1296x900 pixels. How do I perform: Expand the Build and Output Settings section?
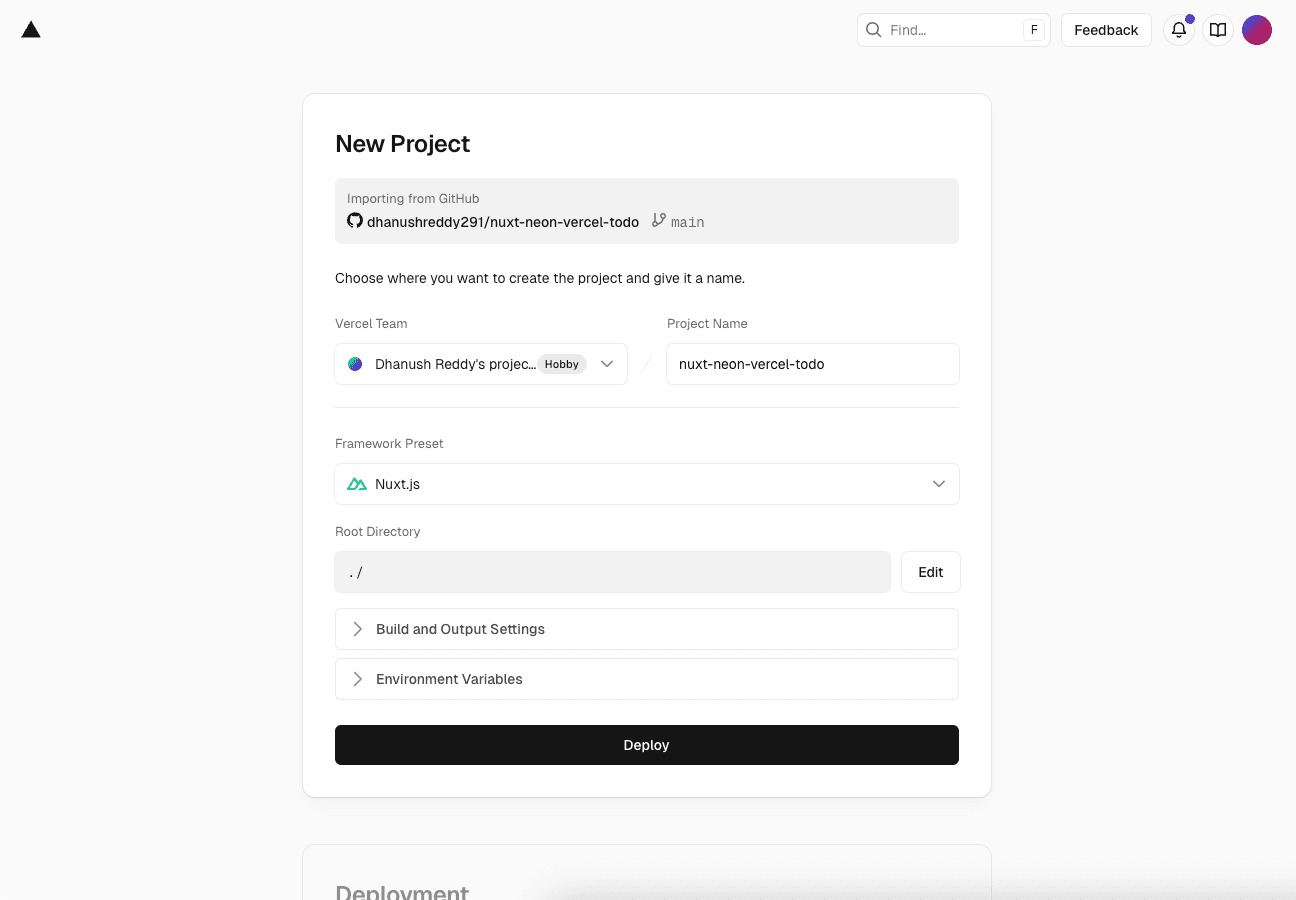click(x=646, y=629)
